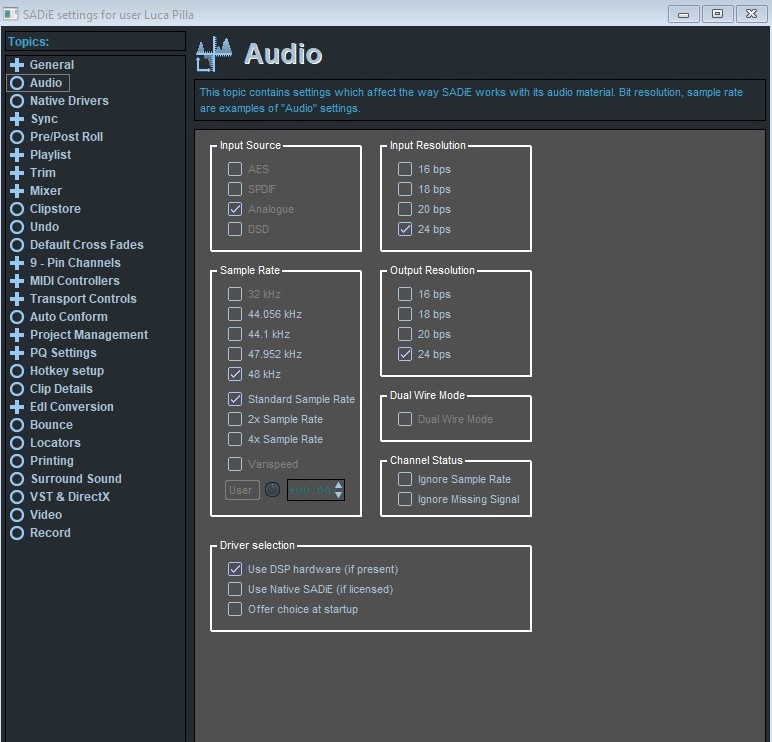Expand the Playlist topic plus icon
This screenshot has width=772, height=742.
tap(17, 155)
